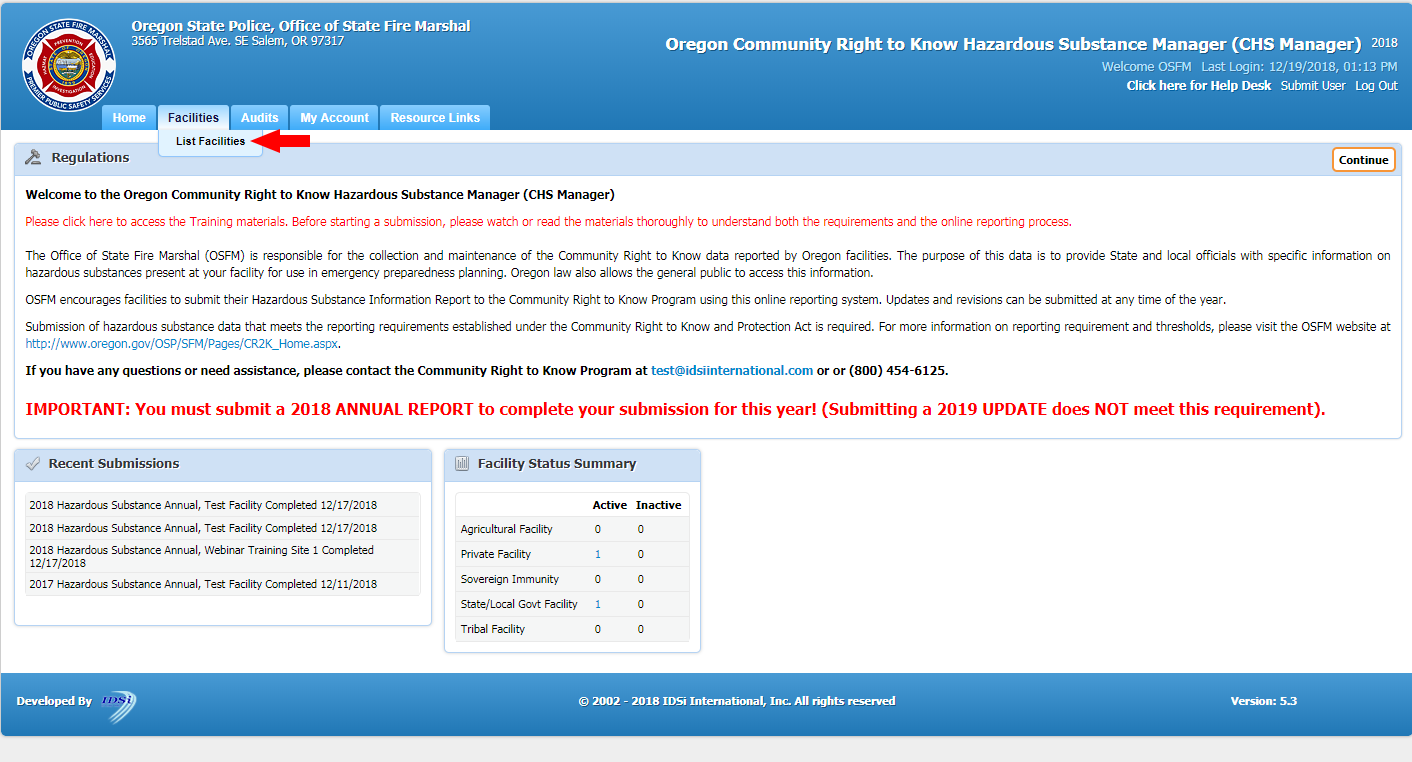The width and height of the screenshot is (1412, 762).
Task: Click the Facility Status Summary panel title
Action: pos(557,464)
